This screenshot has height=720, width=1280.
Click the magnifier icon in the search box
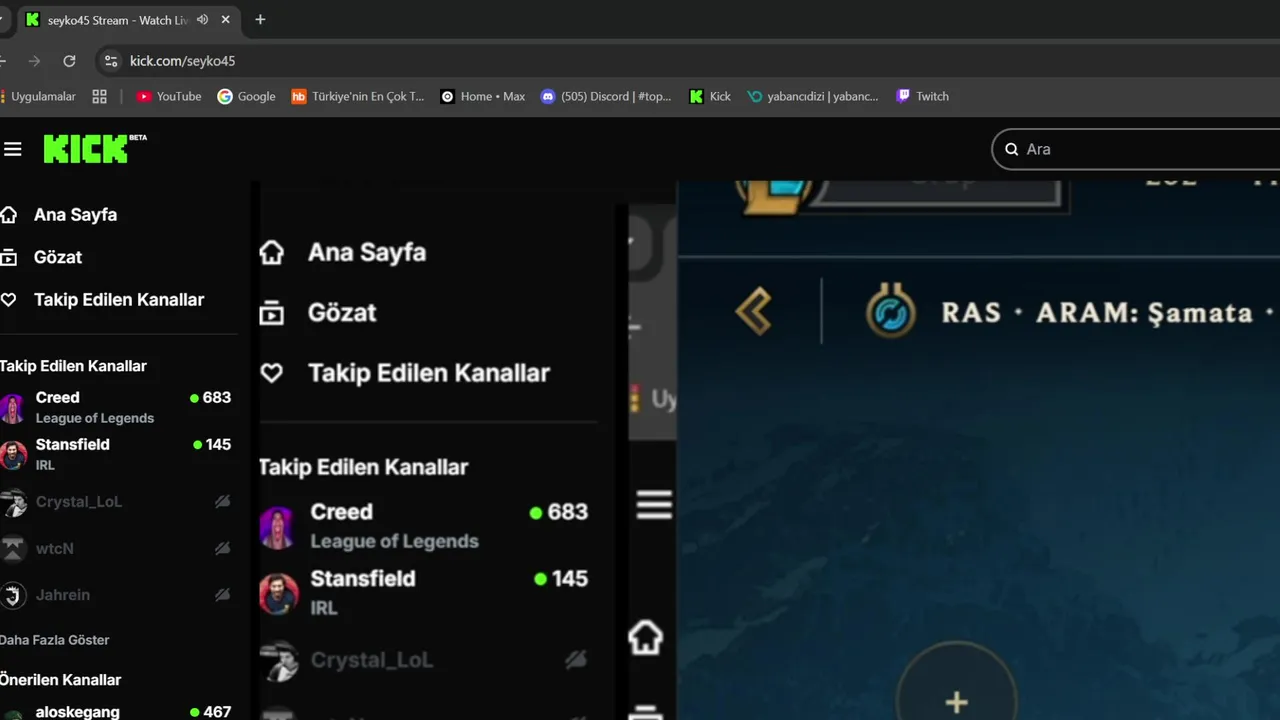tap(1011, 149)
